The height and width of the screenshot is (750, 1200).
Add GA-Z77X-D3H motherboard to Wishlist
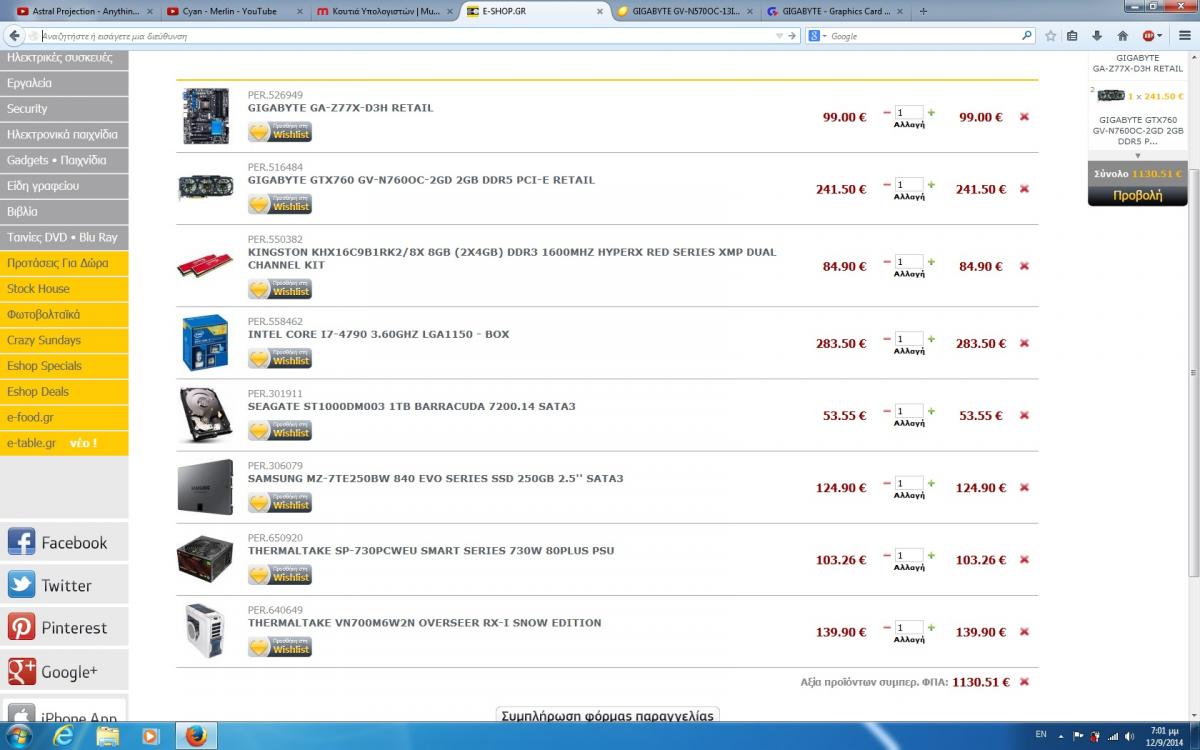280,132
